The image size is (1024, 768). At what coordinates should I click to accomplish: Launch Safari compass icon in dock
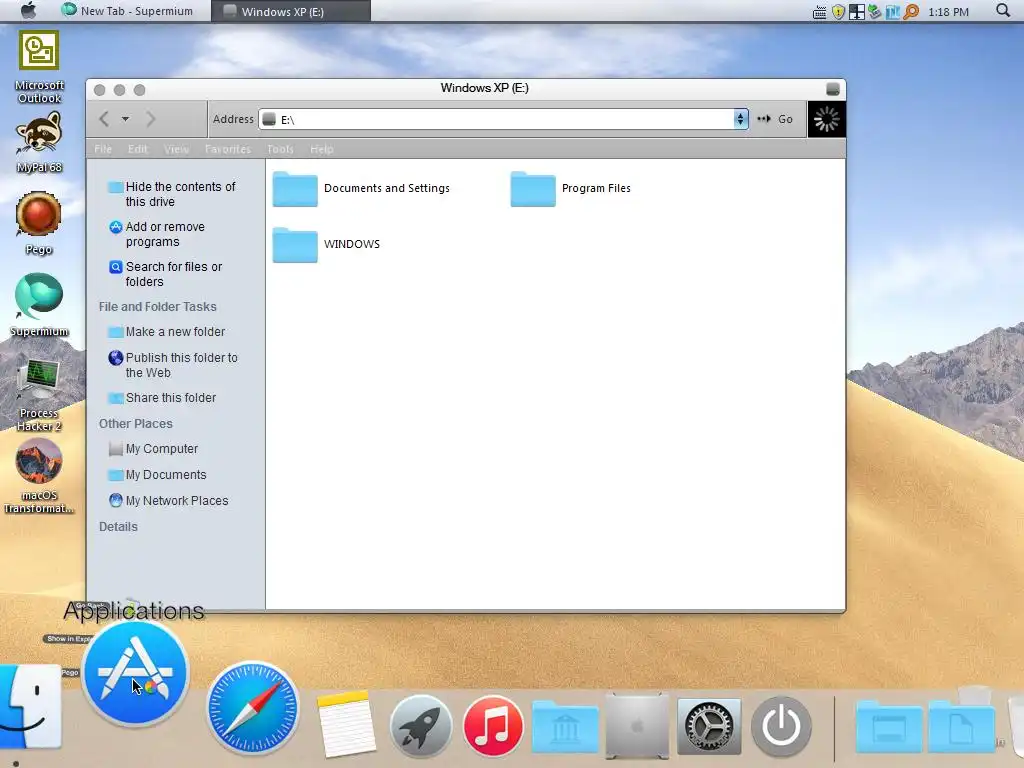[253, 708]
